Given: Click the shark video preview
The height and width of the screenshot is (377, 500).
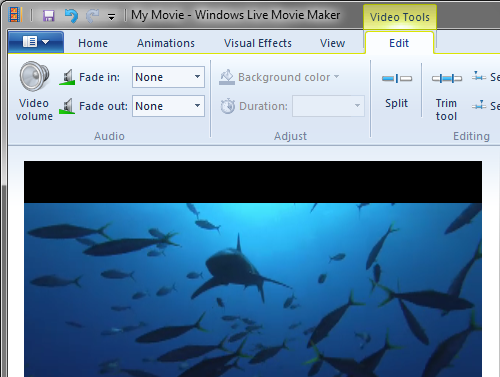Looking at the screenshot, I should pos(253,269).
